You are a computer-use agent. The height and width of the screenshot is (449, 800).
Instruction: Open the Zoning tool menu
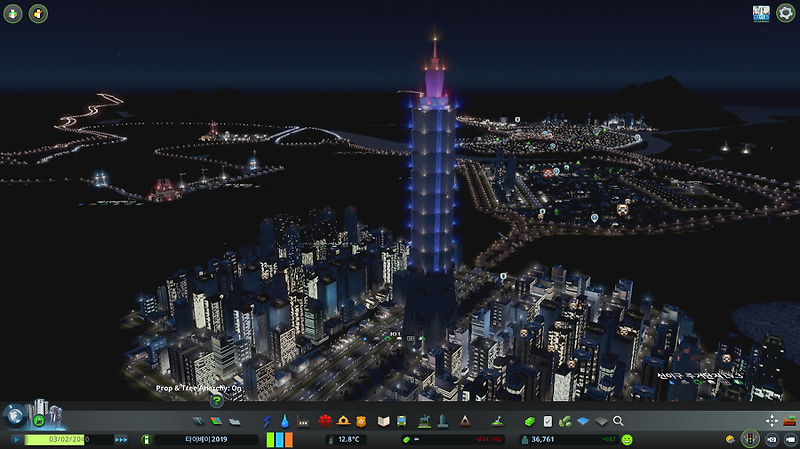pos(216,421)
